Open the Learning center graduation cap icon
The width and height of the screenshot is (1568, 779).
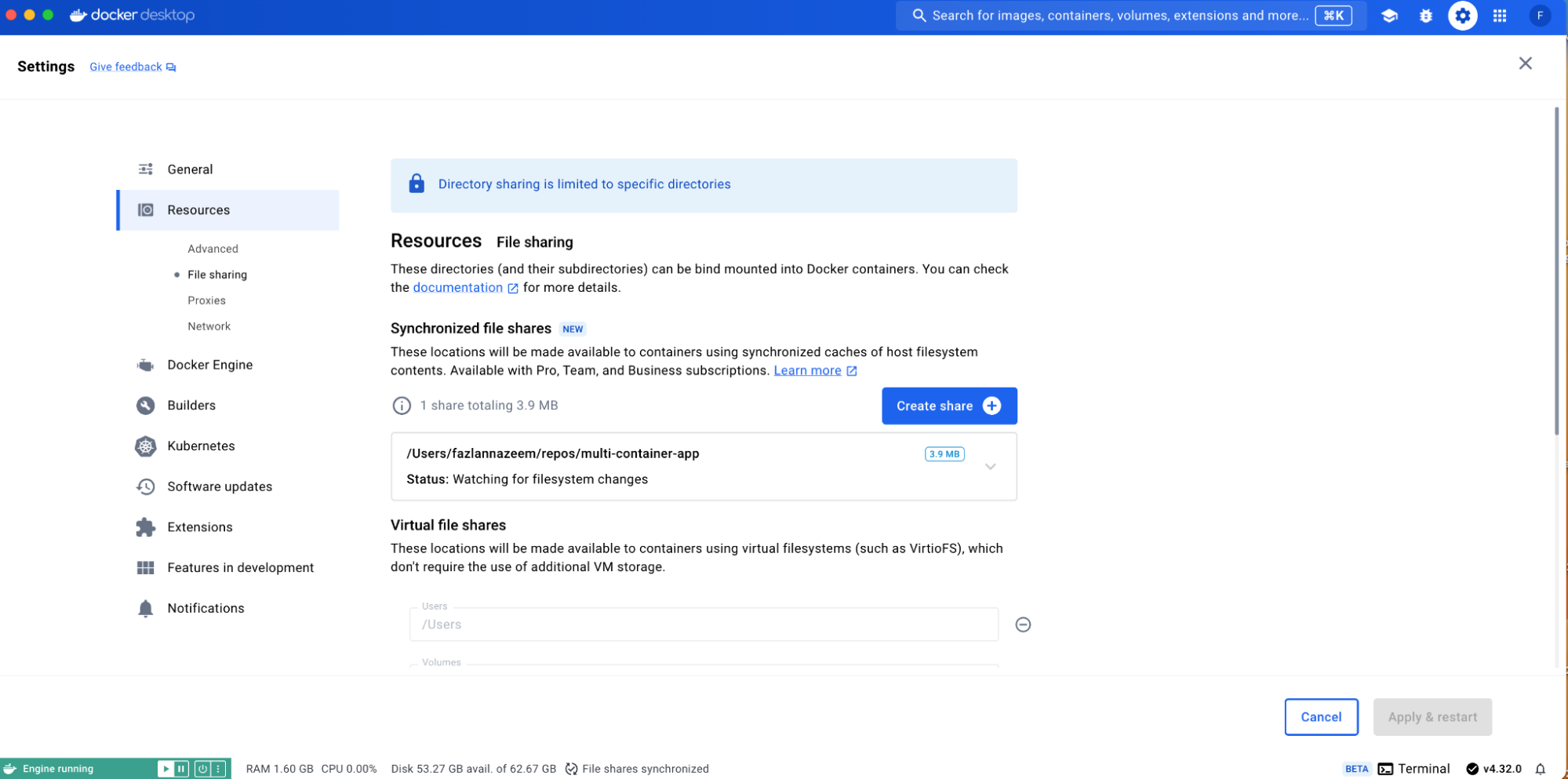click(x=1389, y=16)
